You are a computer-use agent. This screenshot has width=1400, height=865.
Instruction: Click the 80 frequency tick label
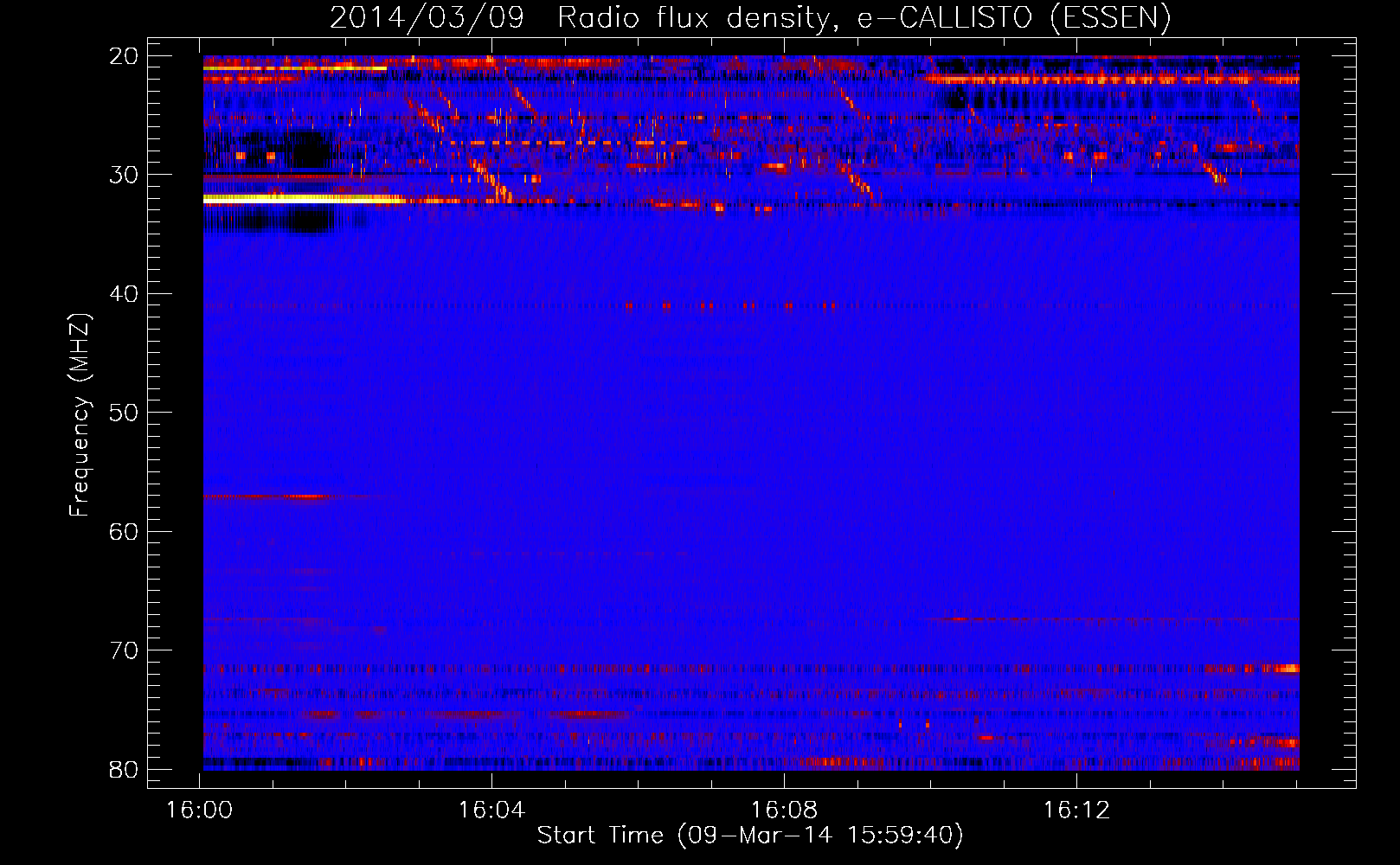pos(124,770)
